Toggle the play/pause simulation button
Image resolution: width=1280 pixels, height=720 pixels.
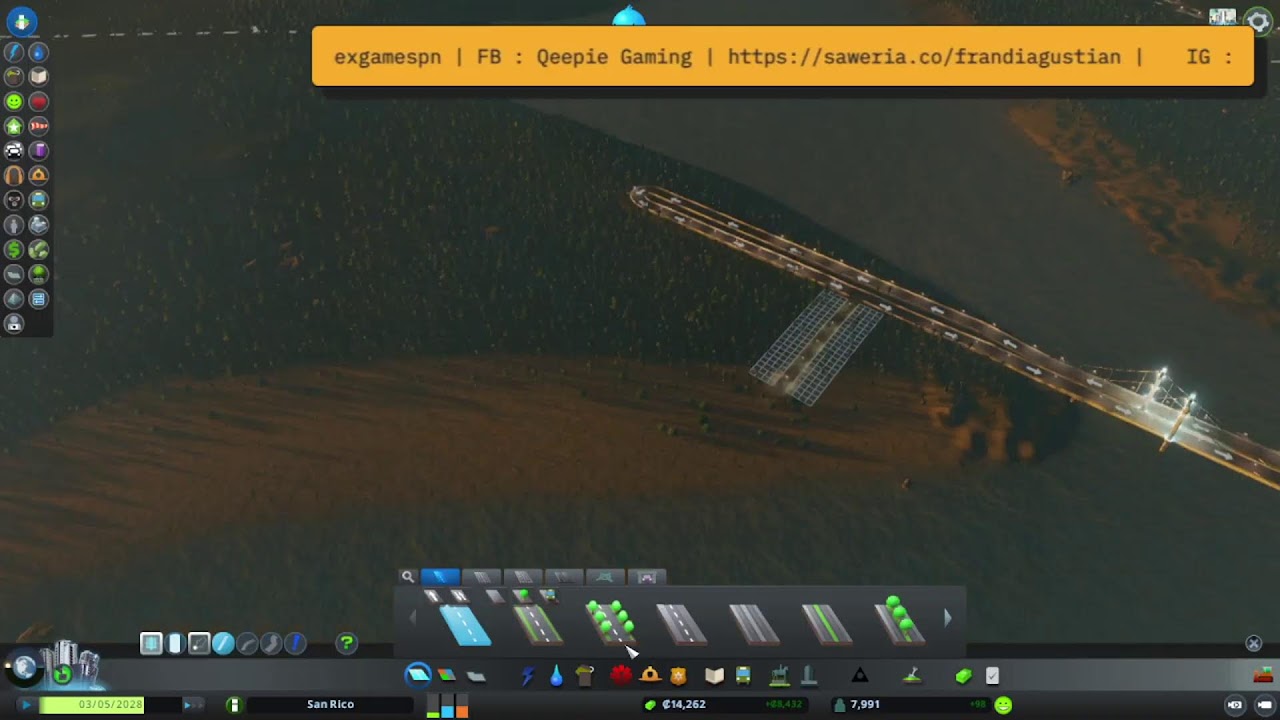pos(25,705)
